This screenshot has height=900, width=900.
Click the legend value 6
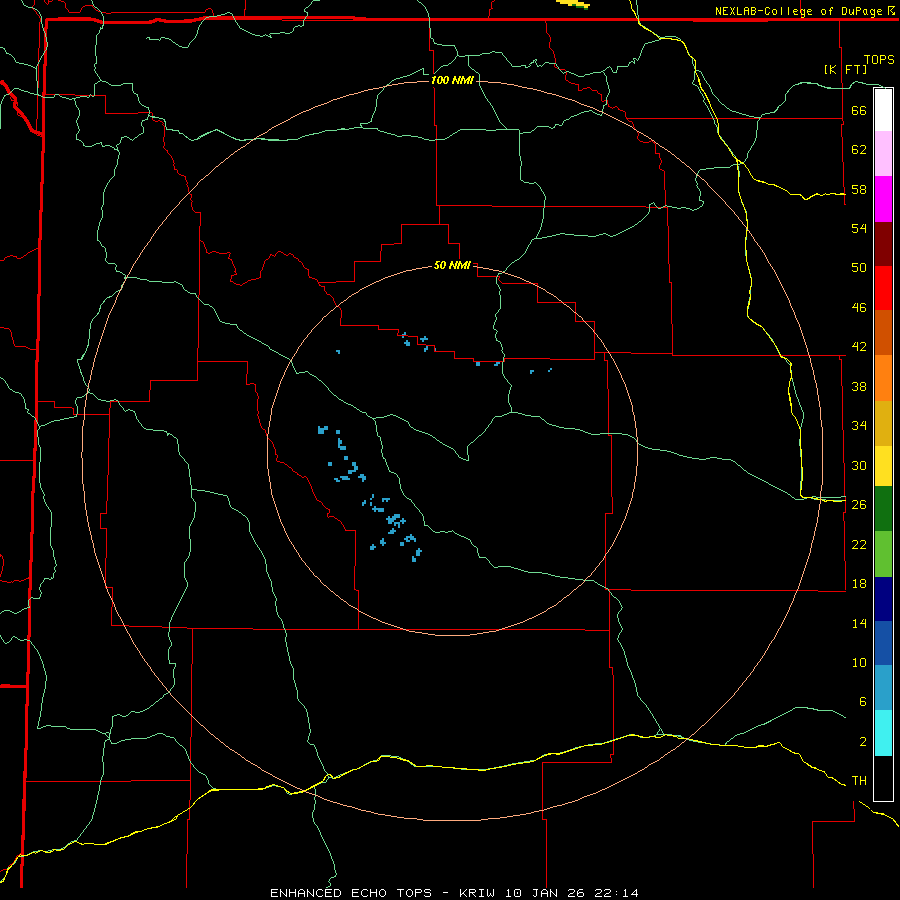click(862, 702)
